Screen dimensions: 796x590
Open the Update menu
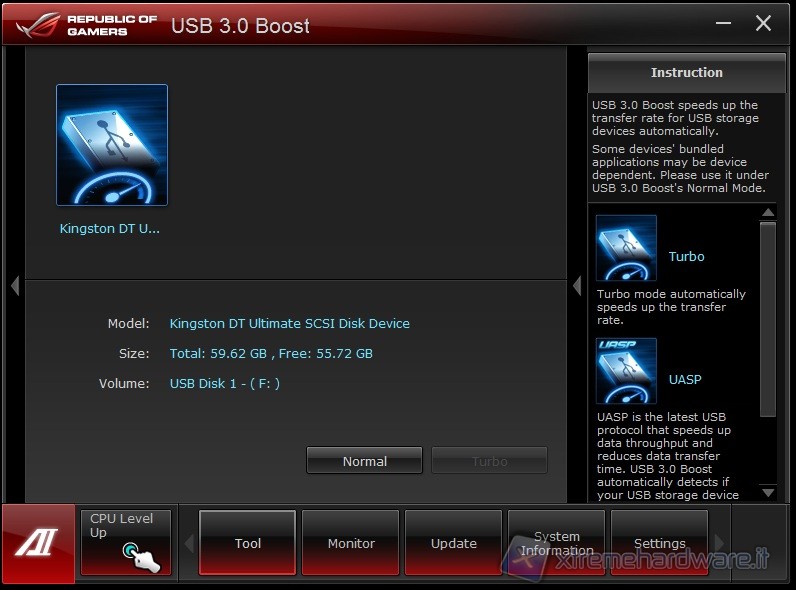(454, 543)
